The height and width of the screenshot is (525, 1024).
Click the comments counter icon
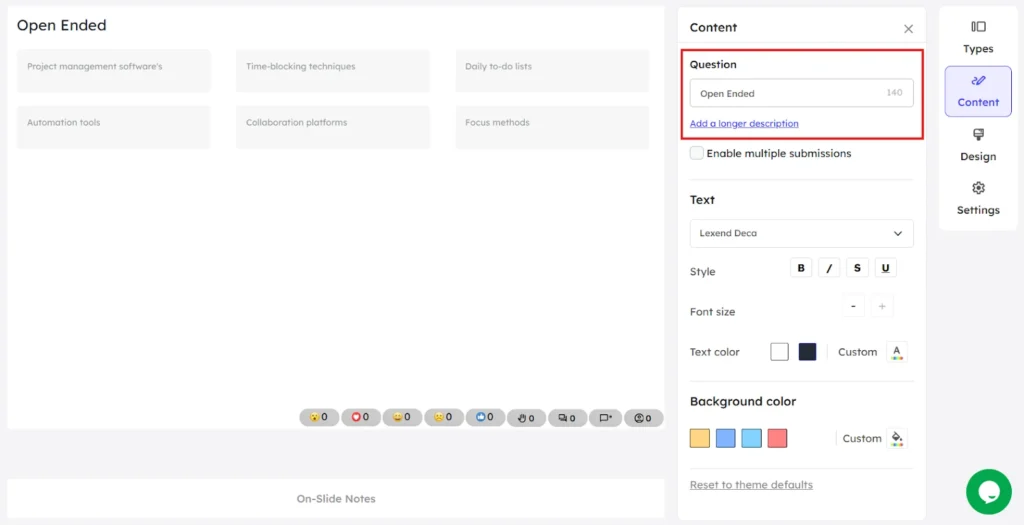568,418
